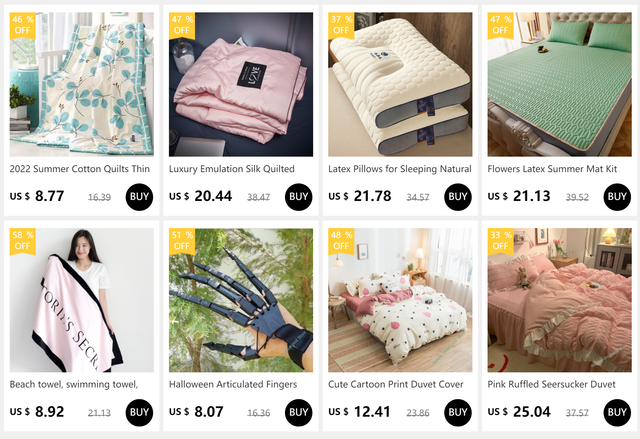Open the latex pillows product image
The width and height of the screenshot is (640, 439).
point(400,84)
